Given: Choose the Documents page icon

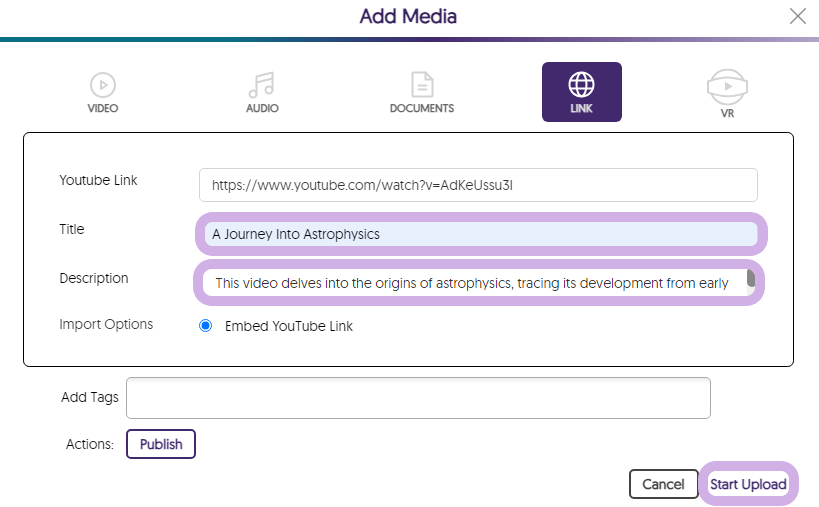Looking at the screenshot, I should point(421,84).
